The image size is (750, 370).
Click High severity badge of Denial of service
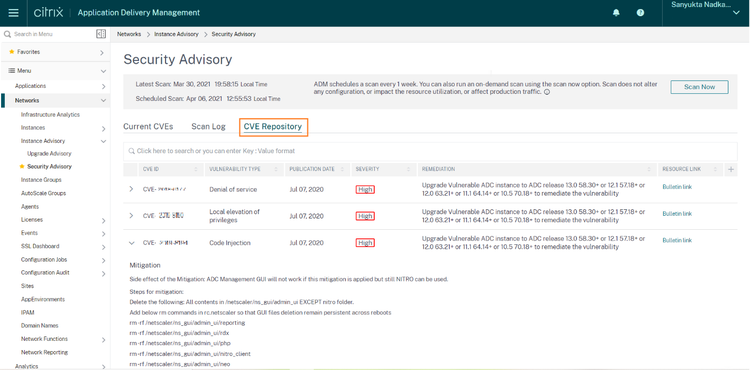365,189
